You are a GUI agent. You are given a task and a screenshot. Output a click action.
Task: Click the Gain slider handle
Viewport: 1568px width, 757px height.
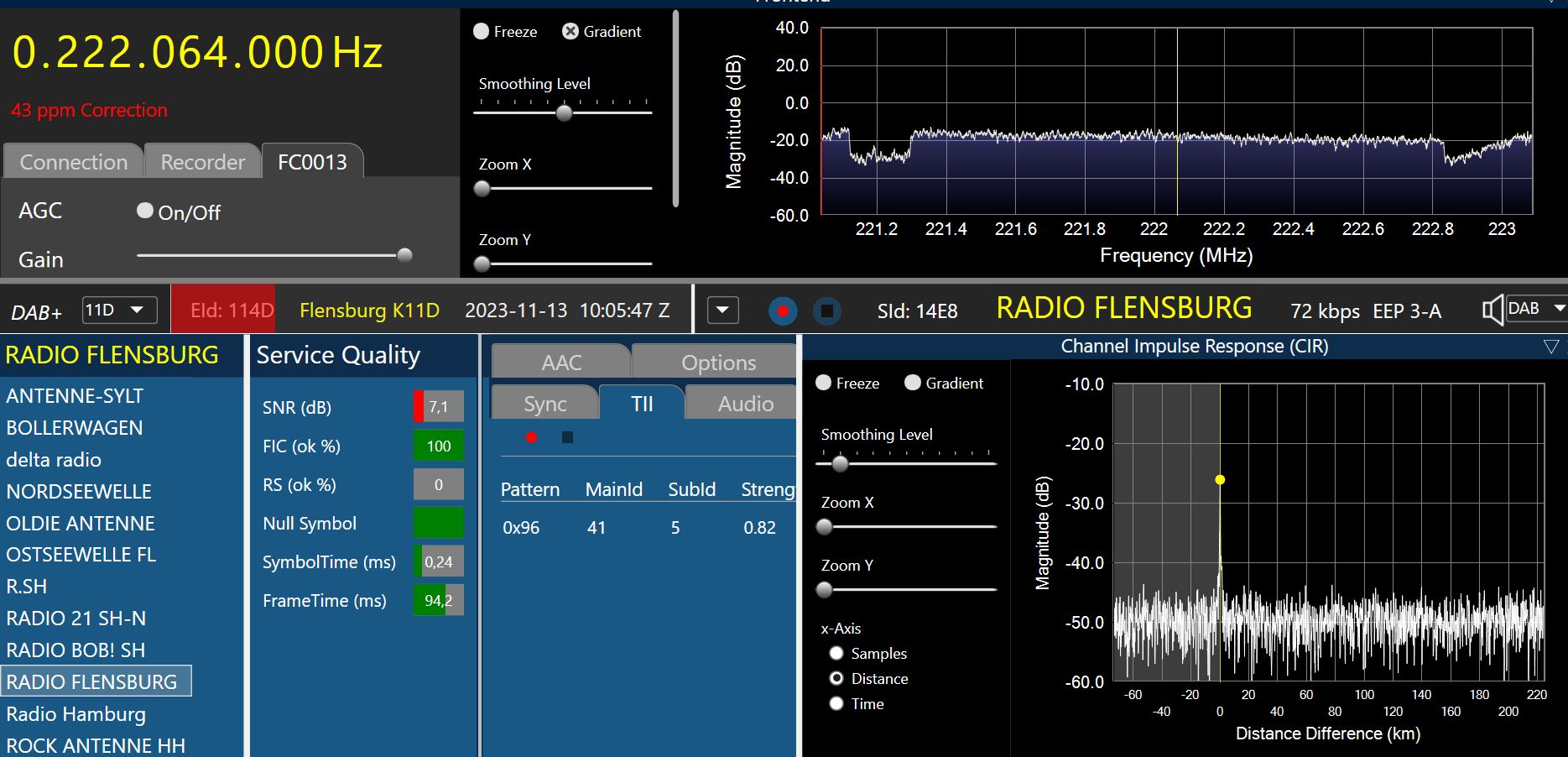[x=404, y=255]
